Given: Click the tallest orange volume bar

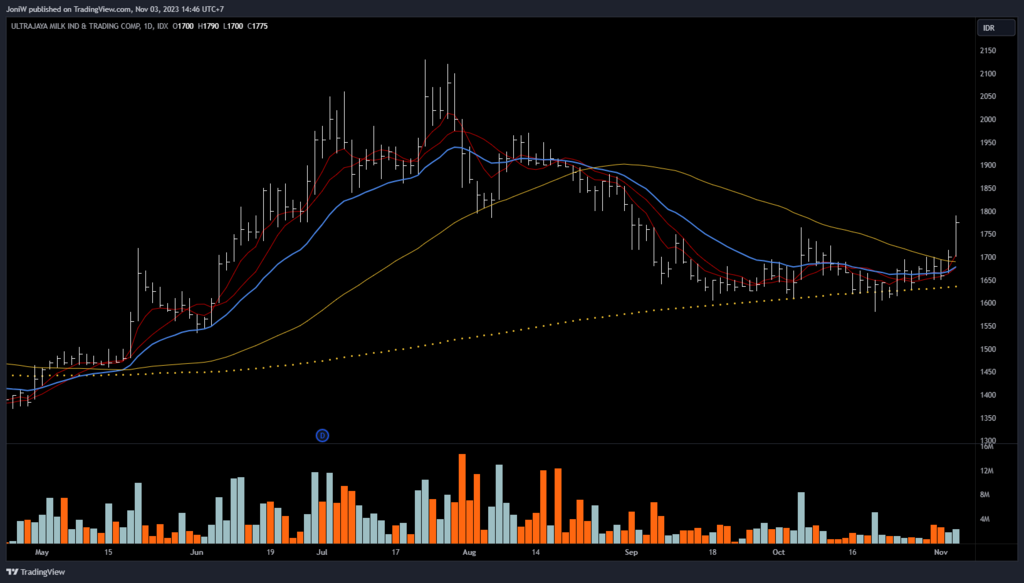Looking at the screenshot, I should pyautogui.click(x=462, y=500).
